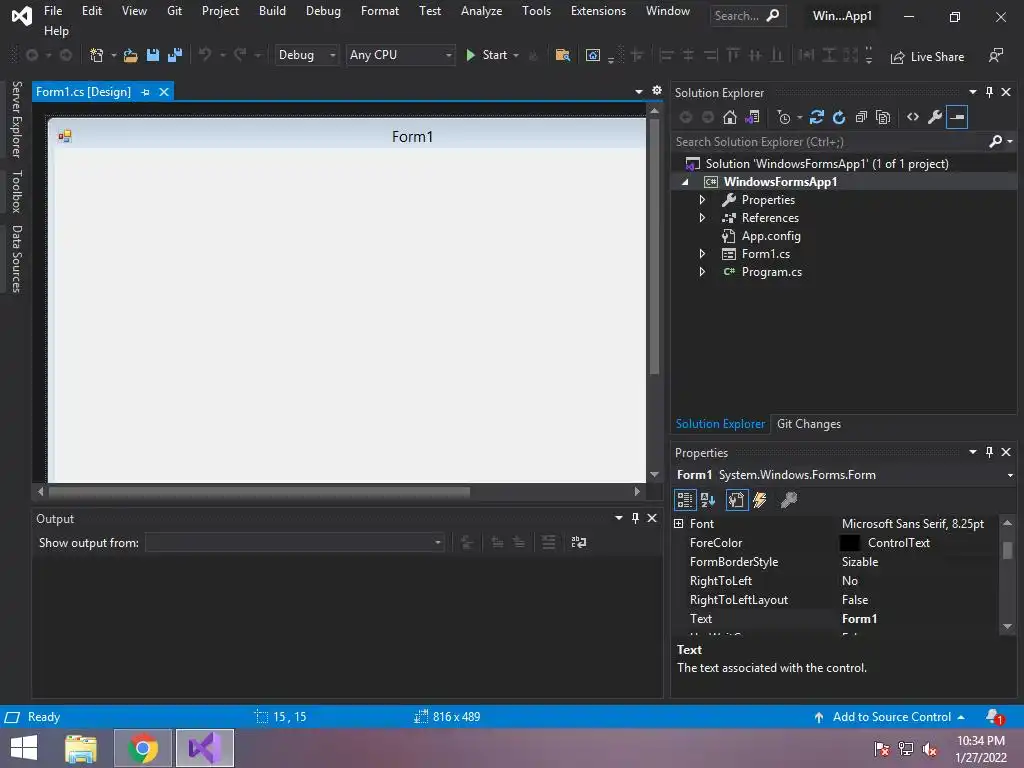1024x768 pixels.
Task: Click the green Start debugging button
Action: click(487, 56)
